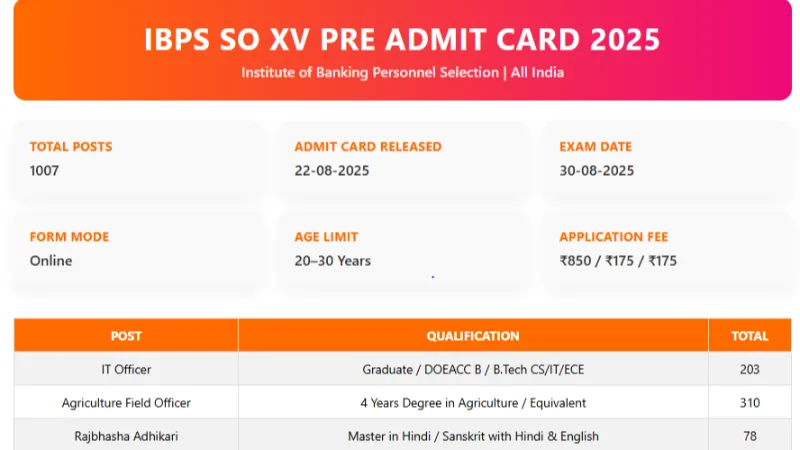Open the Age Limit card
800x450 pixels.
[403, 249]
